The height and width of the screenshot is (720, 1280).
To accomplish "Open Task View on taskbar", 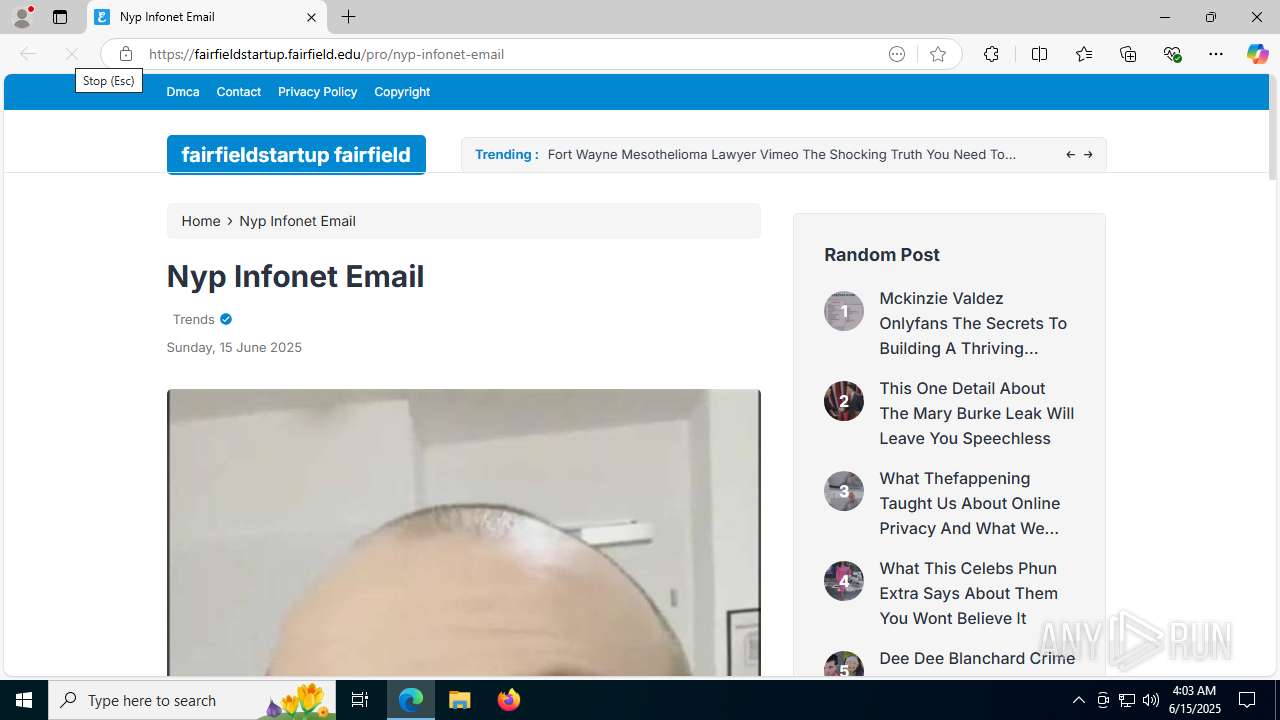I will (x=360, y=700).
